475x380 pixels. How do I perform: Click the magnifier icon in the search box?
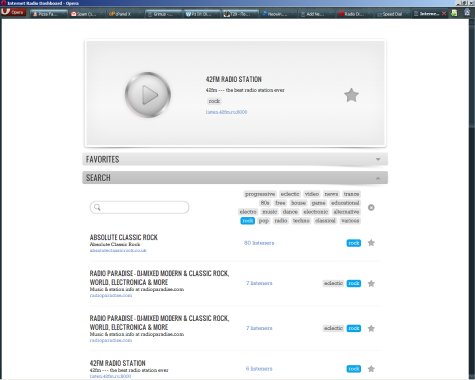97,207
